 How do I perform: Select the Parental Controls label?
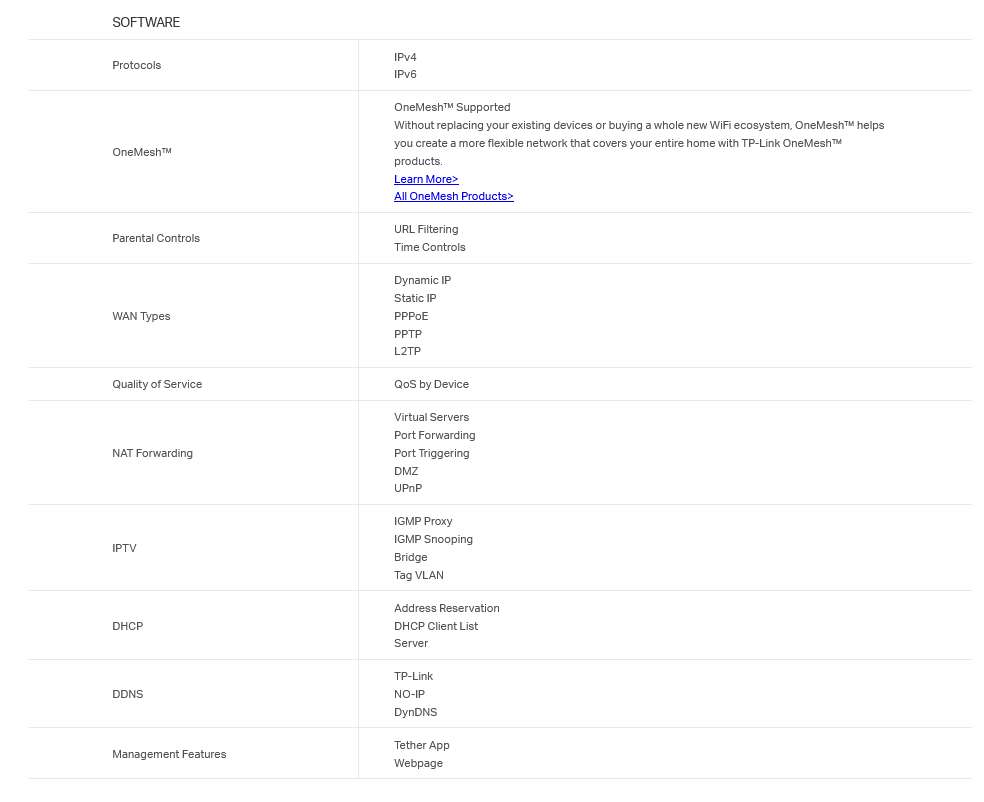tap(156, 238)
